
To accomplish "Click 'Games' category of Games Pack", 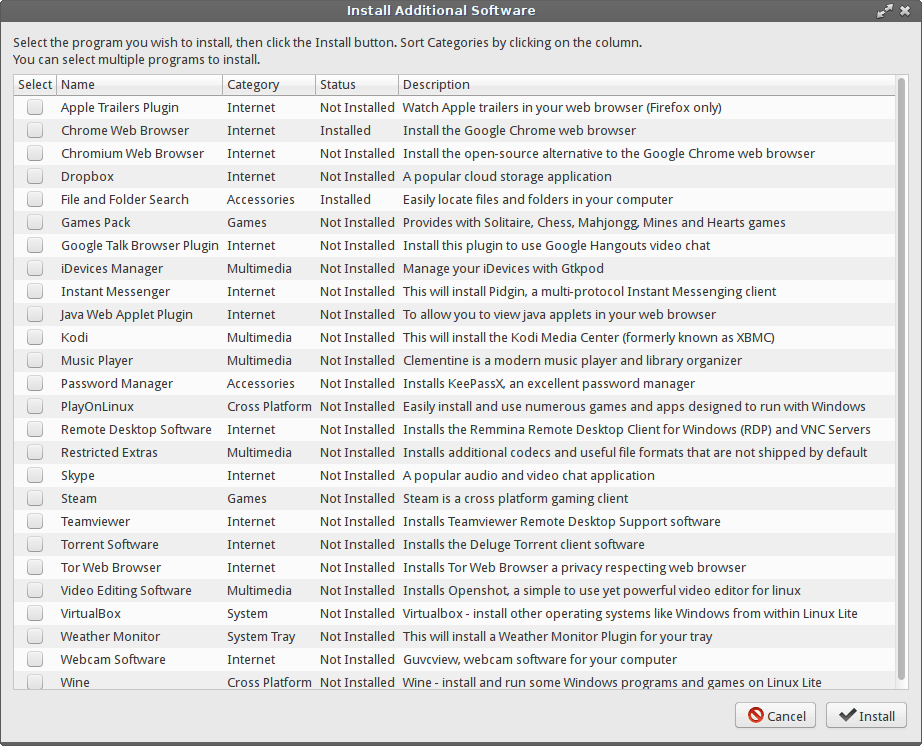I will (246, 222).
